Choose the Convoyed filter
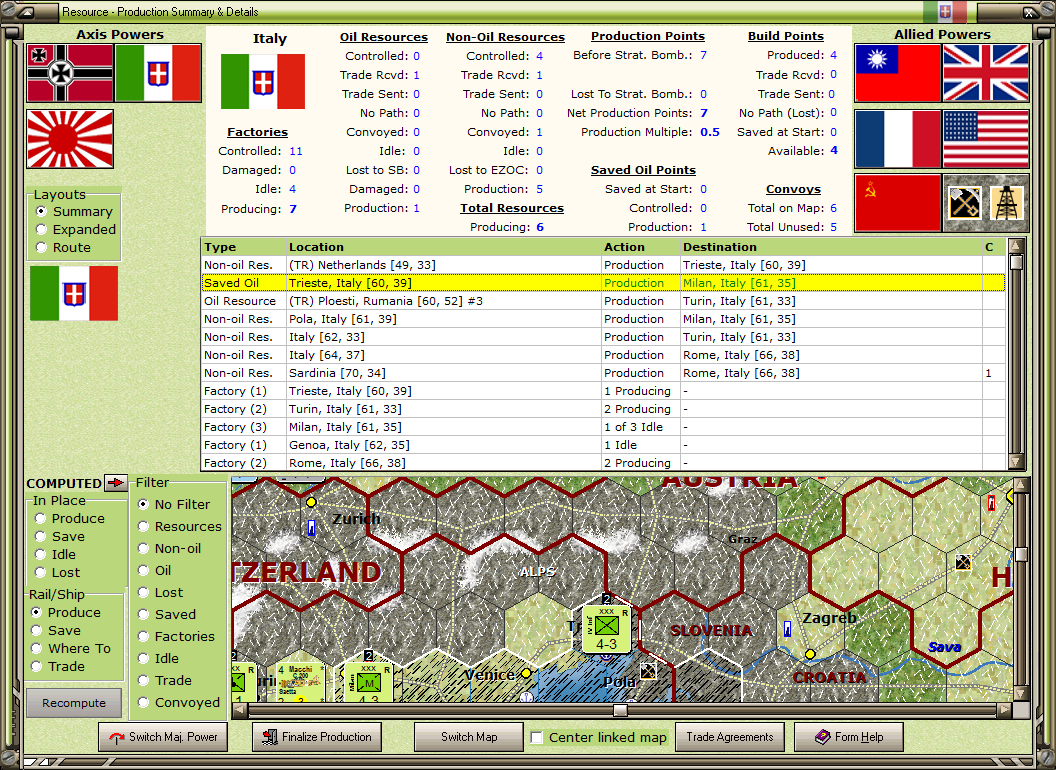 (x=143, y=702)
